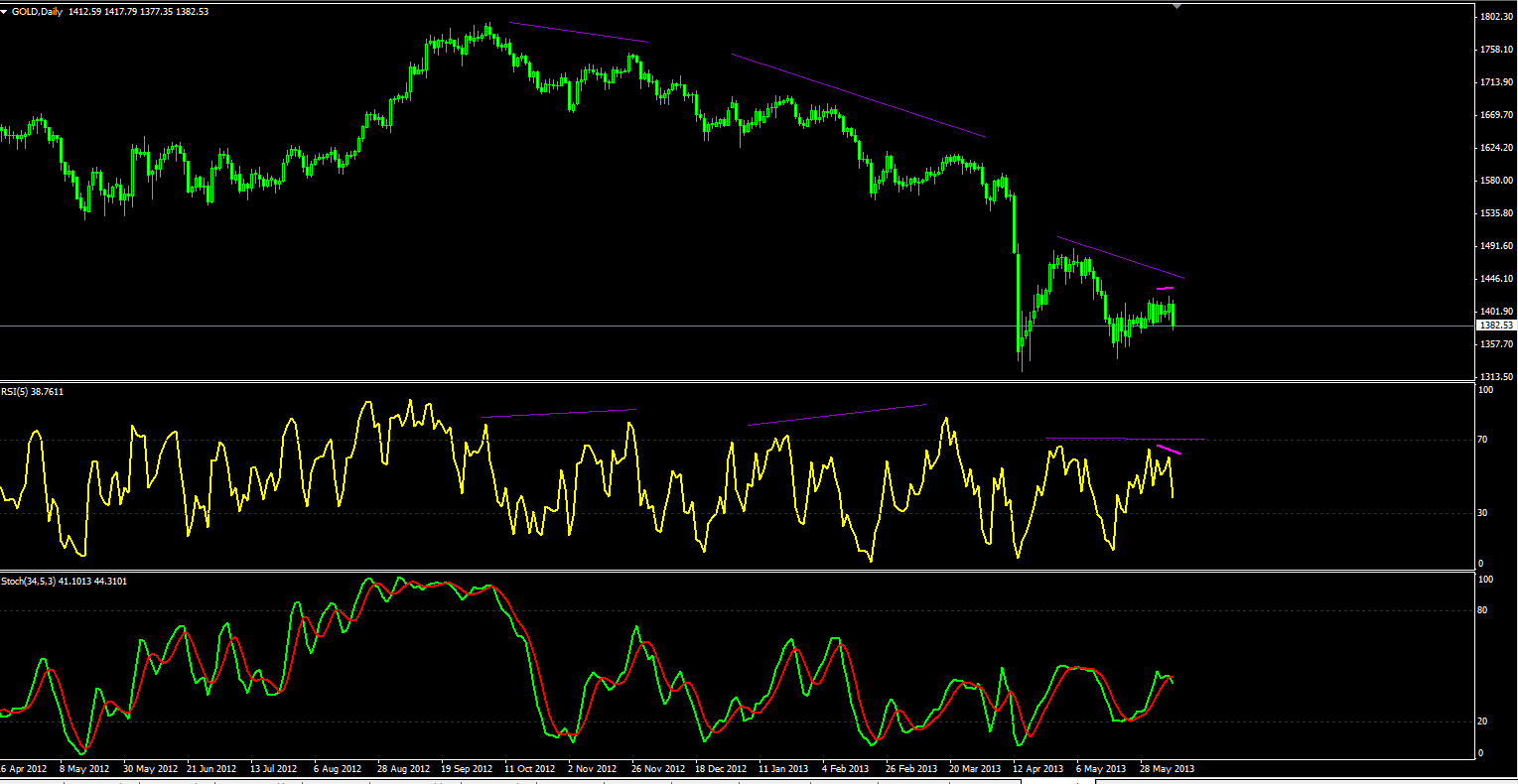Click the 20 Mar 2013 date label

[x=975, y=769]
